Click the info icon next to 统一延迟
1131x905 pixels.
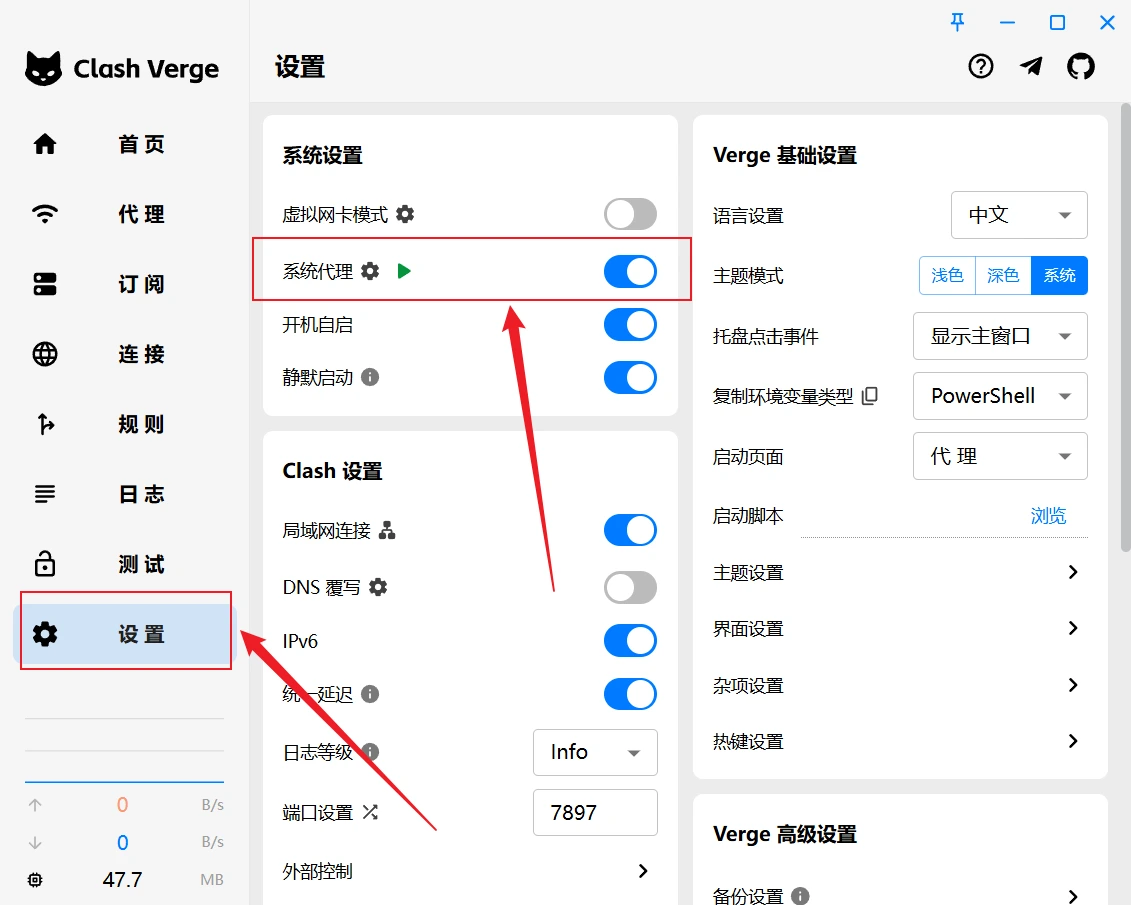point(370,694)
